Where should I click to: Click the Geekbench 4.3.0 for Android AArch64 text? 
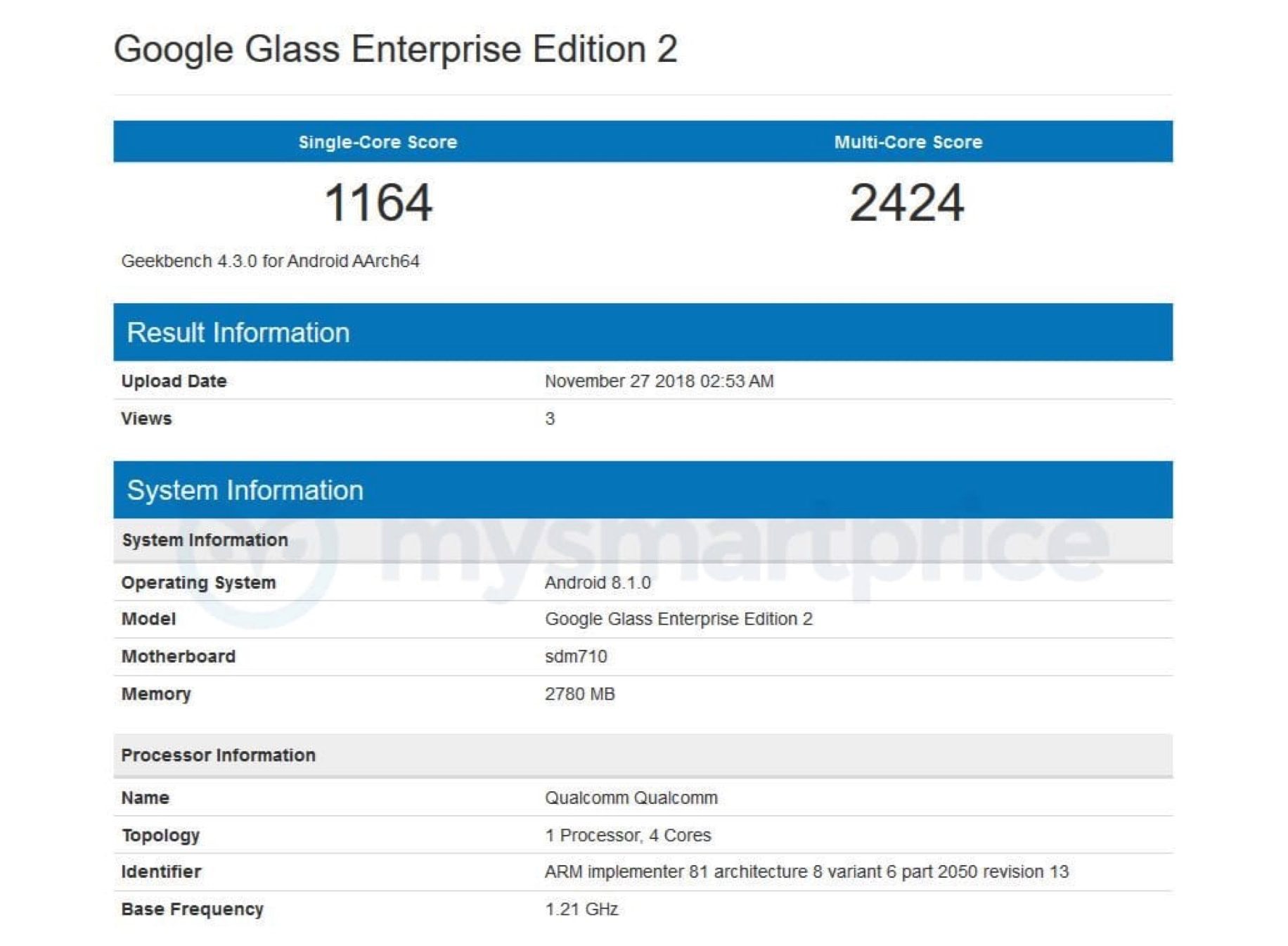click(x=270, y=261)
